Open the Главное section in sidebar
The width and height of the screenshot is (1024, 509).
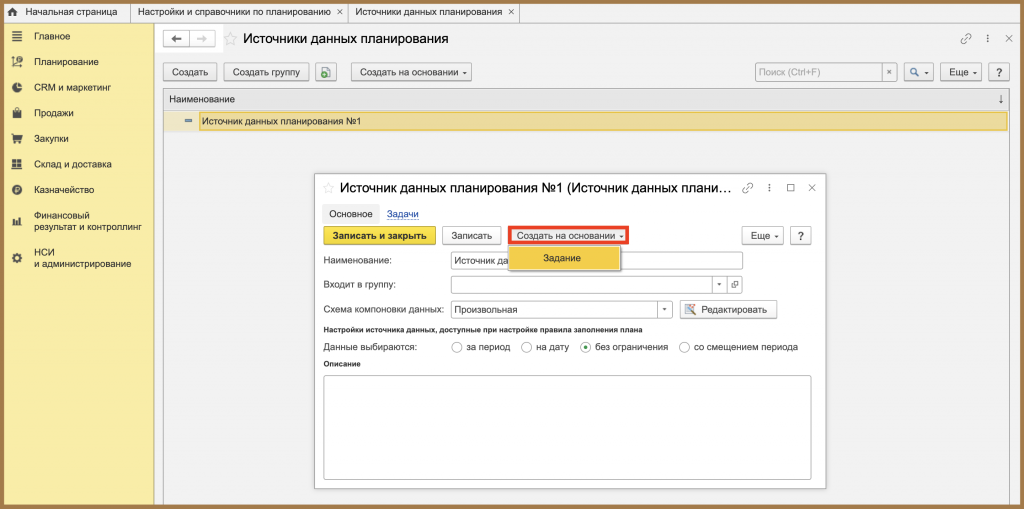point(52,36)
